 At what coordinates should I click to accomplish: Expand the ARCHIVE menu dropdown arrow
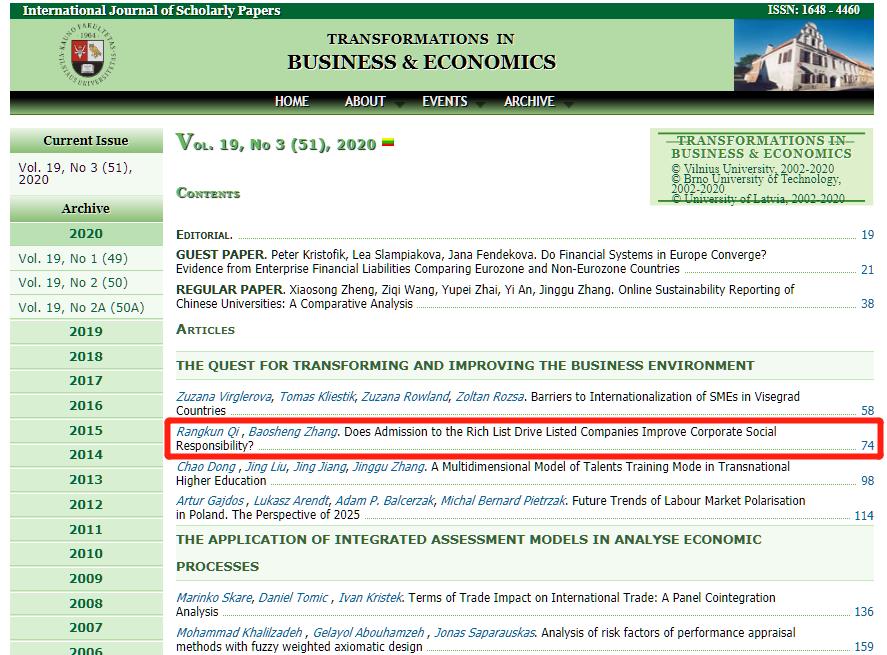568,103
